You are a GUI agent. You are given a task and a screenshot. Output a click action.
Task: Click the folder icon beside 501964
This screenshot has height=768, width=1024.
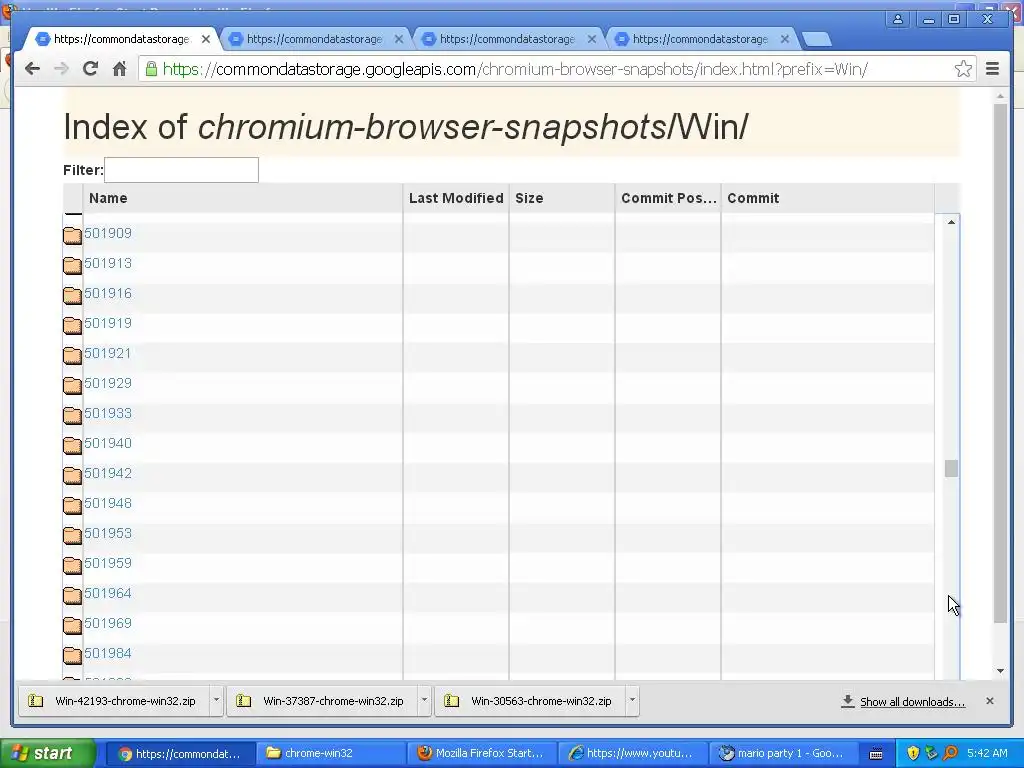[x=72, y=595]
